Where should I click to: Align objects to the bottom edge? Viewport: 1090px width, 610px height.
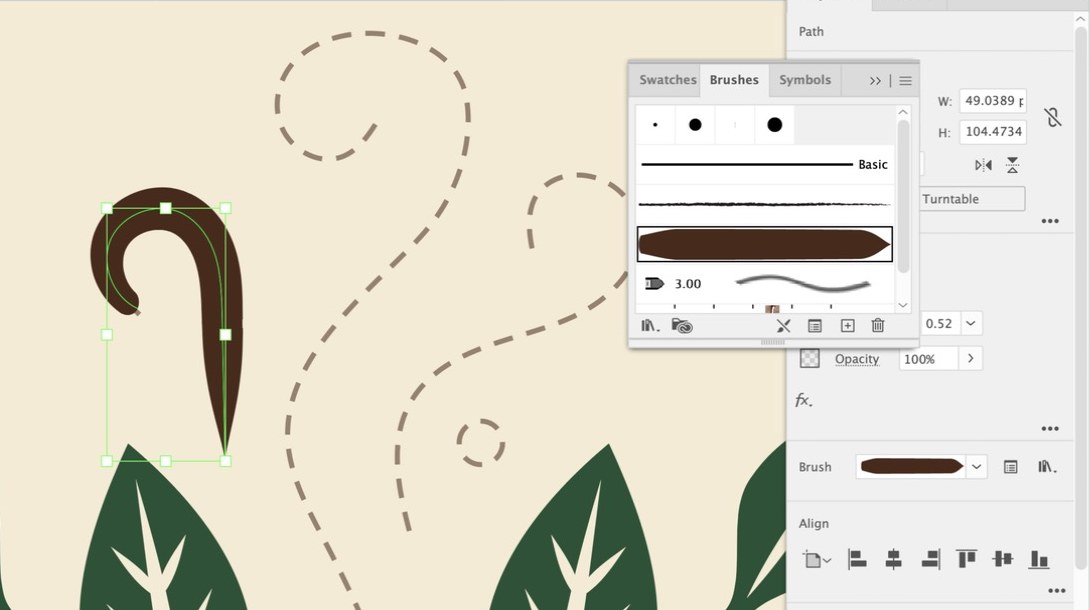1039,559
